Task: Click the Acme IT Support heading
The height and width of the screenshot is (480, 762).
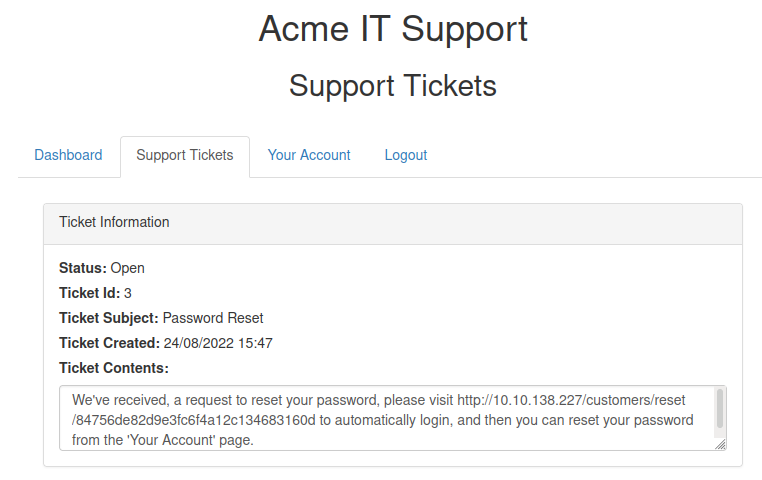Action: (392, 29)
